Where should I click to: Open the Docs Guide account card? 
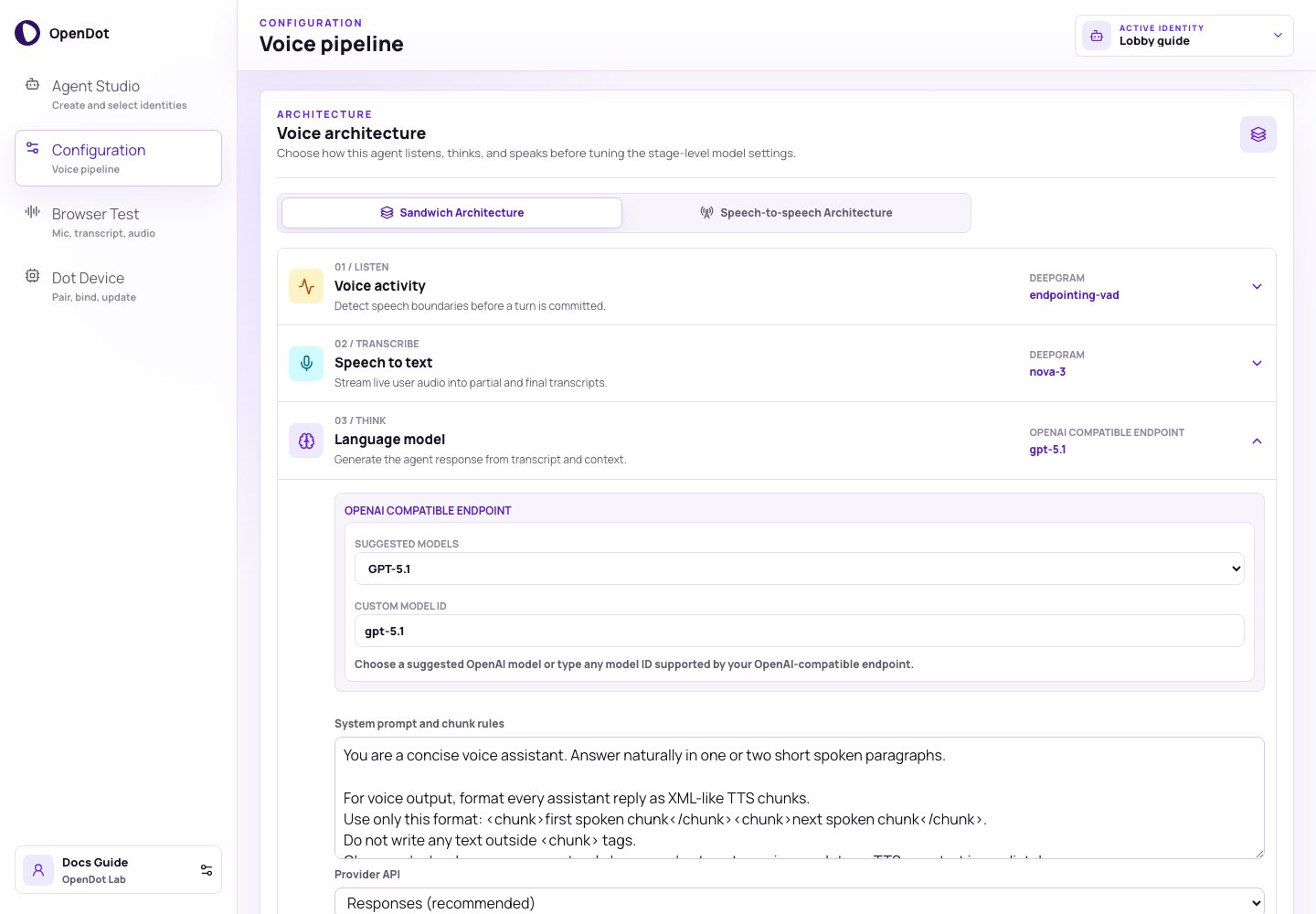point(118,870)
